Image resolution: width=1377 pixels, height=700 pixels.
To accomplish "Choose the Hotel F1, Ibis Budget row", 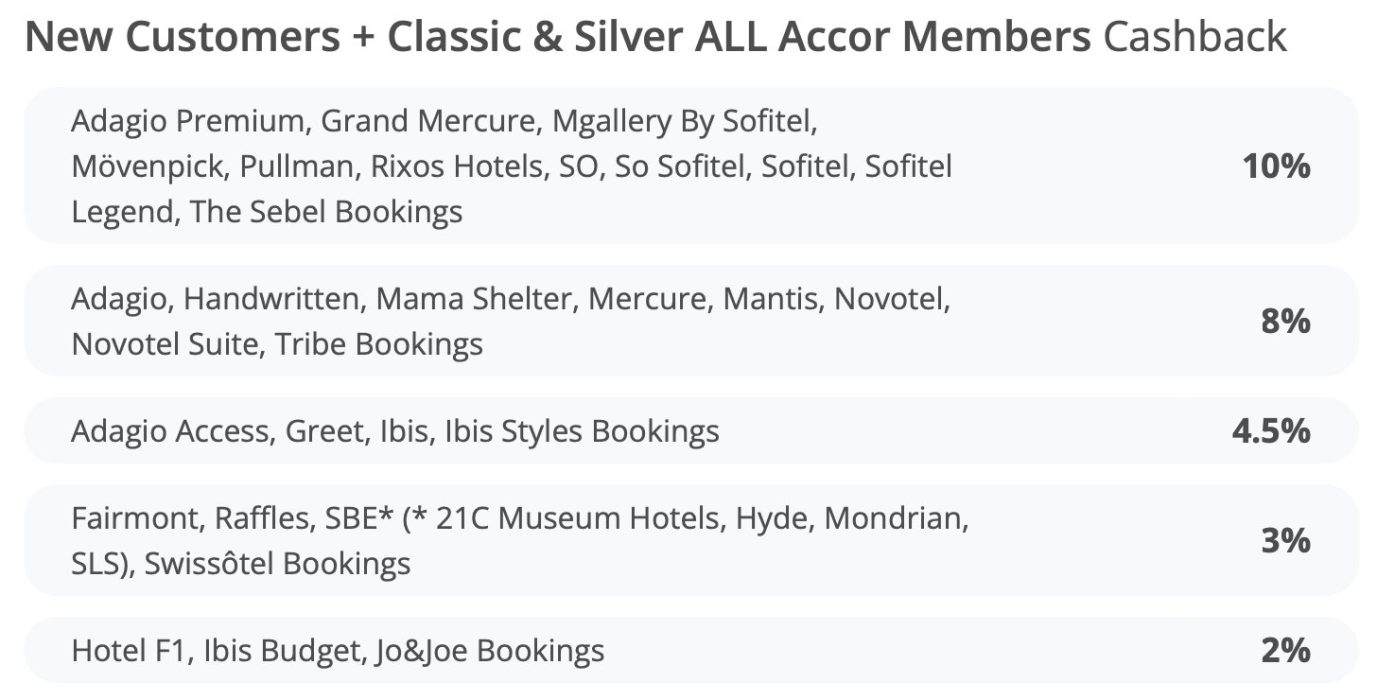I will 691,651.
